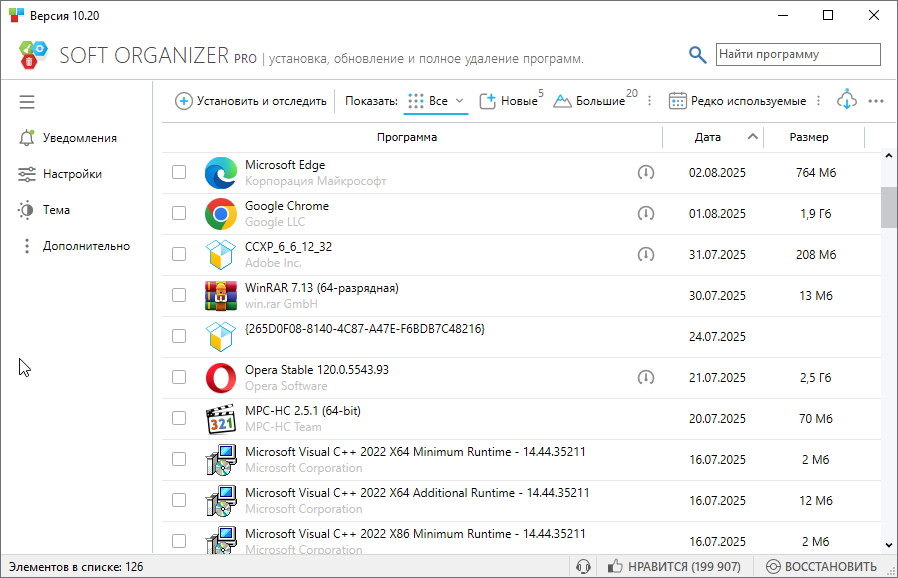Click Установить и отследить button
This screenshot has width=898, height=578.
250,101
